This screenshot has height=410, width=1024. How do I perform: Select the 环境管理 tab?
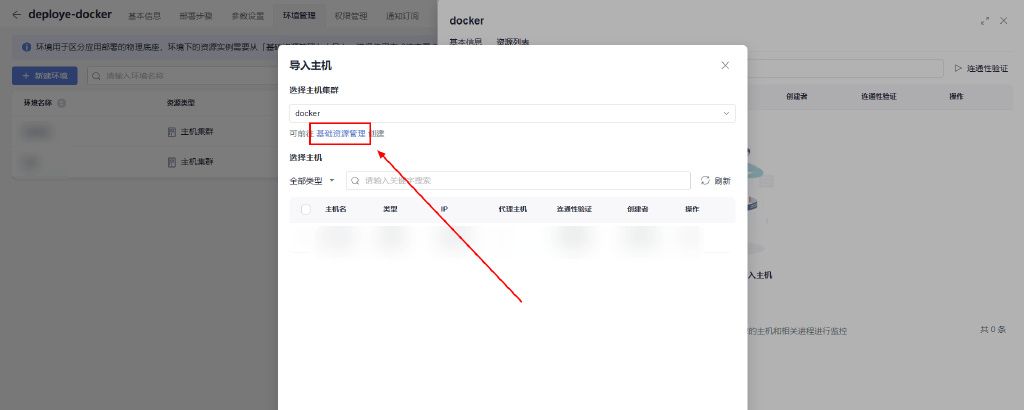[299, 16]
